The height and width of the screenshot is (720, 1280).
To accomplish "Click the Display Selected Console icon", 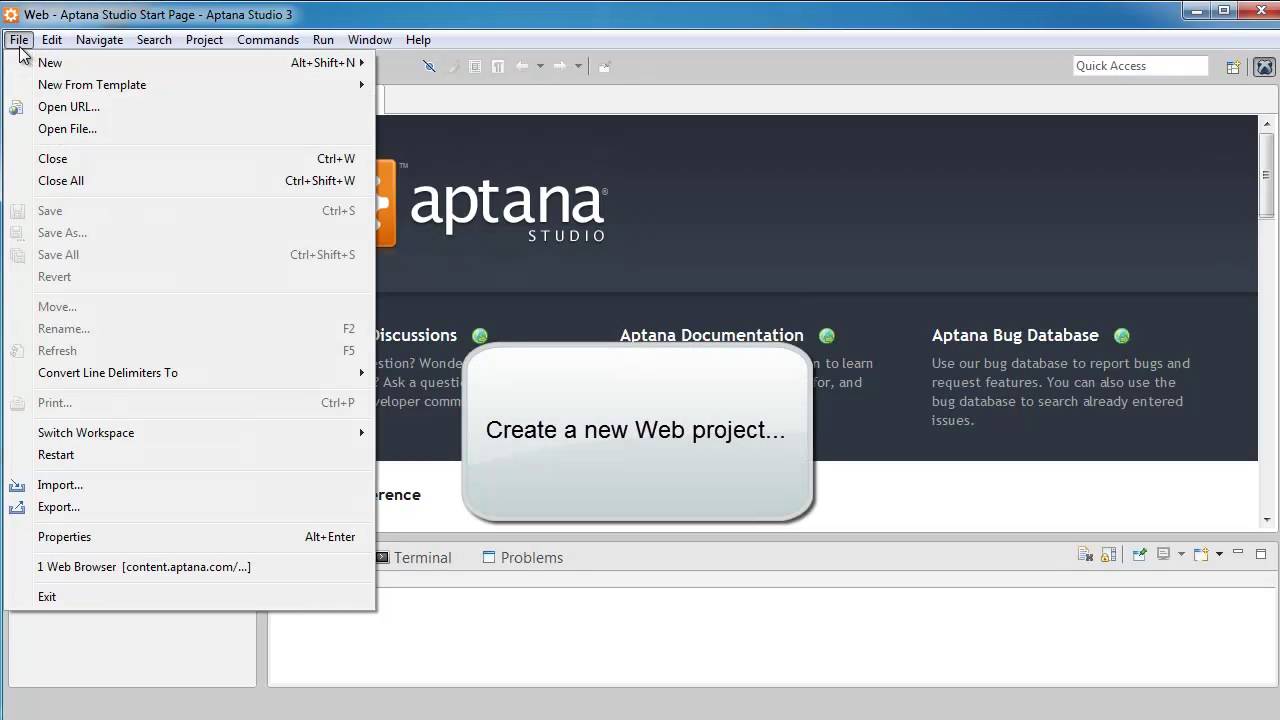I will (x=1163, y=554).
